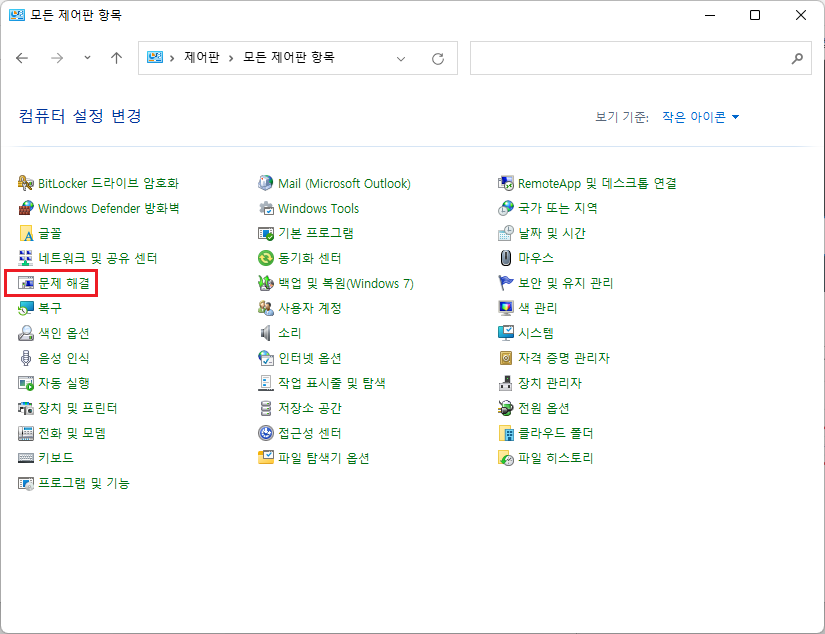Viewport: 825px width, 634px height.
Task: Click the 날짜 및 시간 clock icon
Action: click(506, 234)
